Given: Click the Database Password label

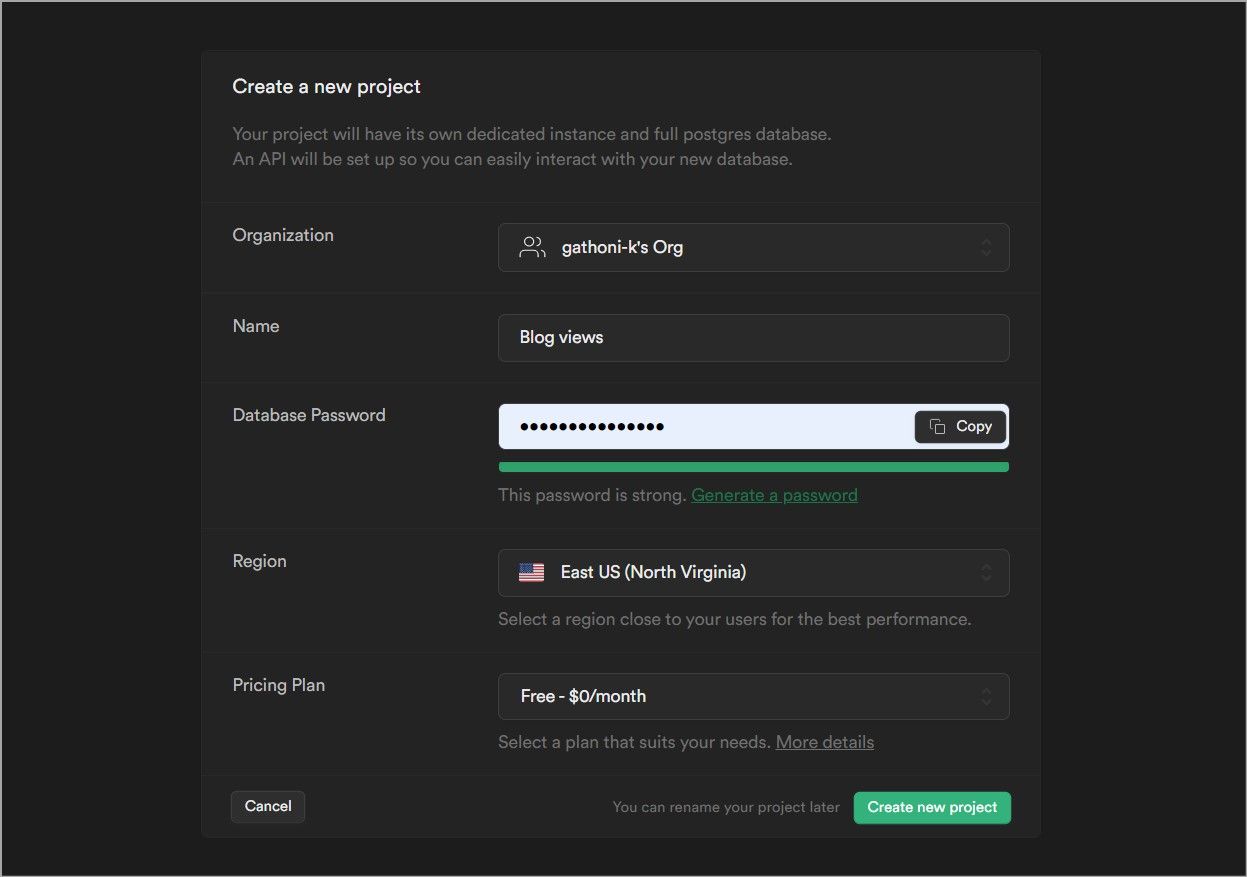Looking at the screenshot, I should coord(308,415).
